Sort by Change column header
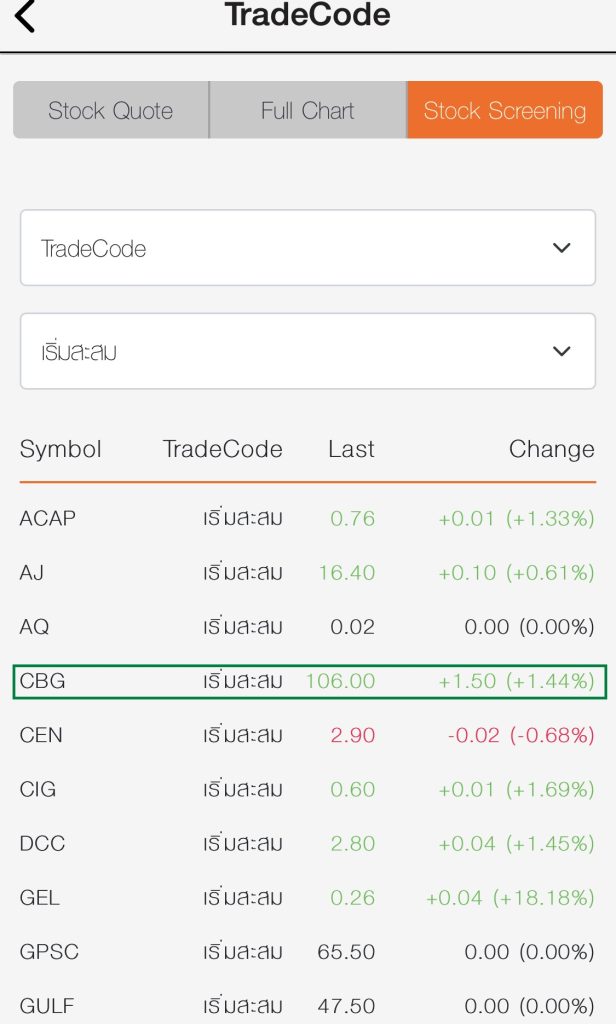The image size is (616, 1024). tap(551, 449)
